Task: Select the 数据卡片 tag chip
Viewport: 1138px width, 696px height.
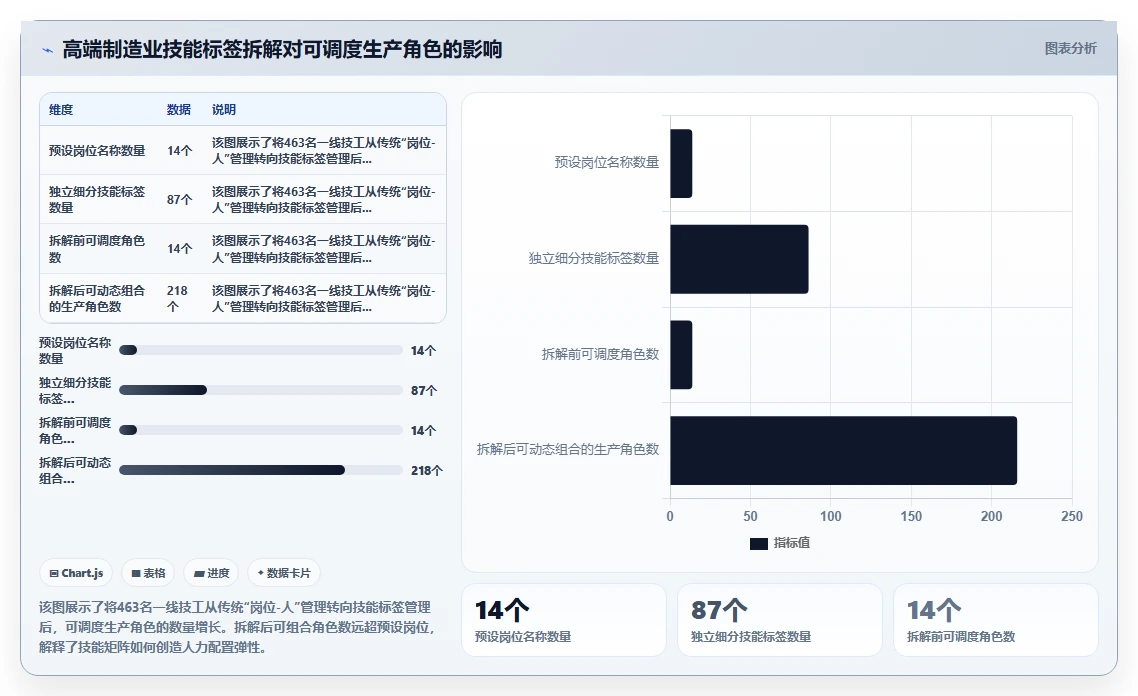Action: (x=284, y=573)
